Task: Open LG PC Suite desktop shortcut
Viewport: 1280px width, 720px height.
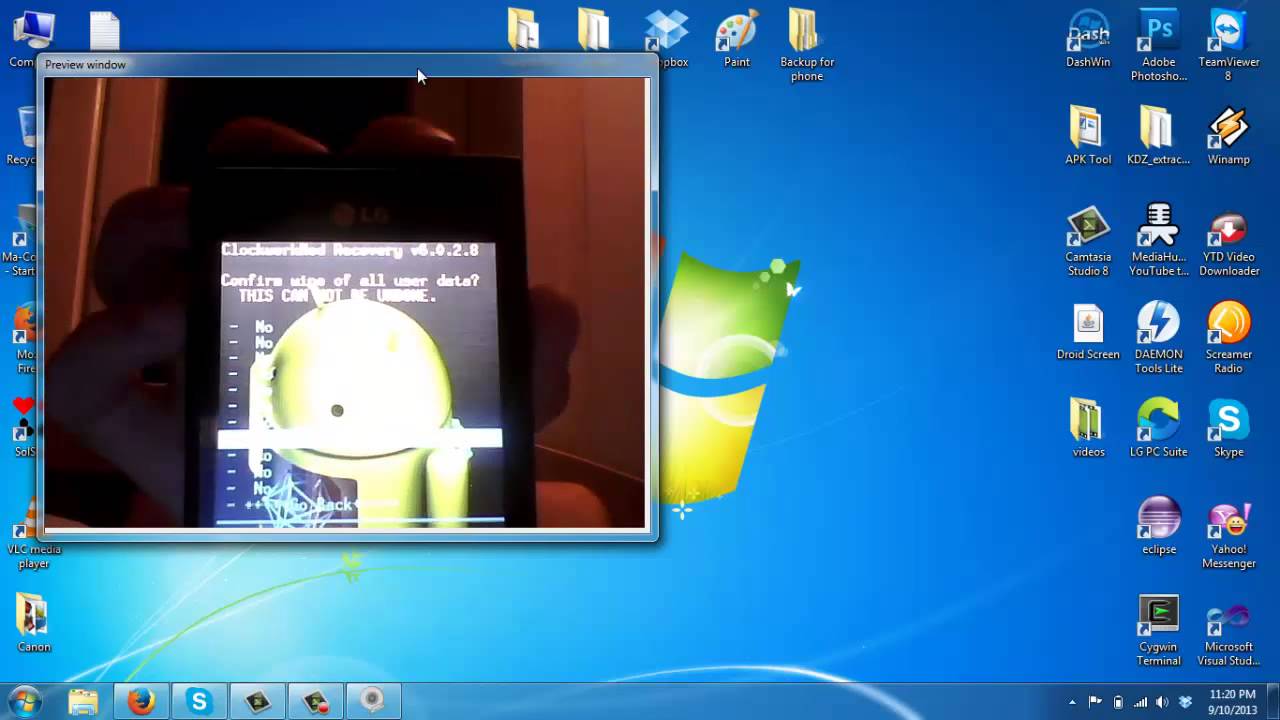Action: (1159, 428)
